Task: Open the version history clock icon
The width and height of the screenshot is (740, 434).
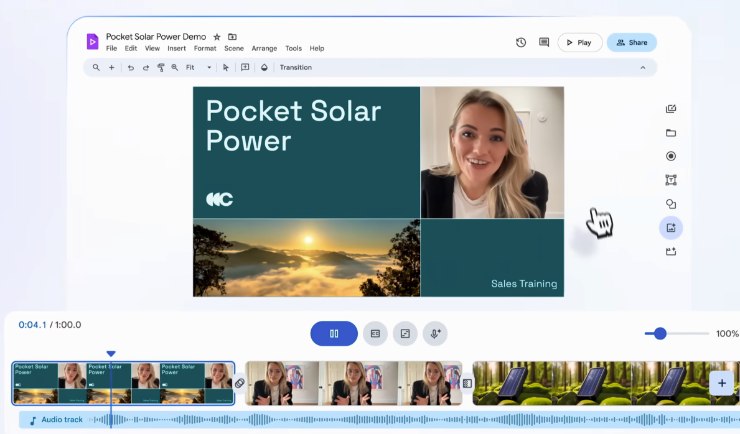Action: coord(521,42)
